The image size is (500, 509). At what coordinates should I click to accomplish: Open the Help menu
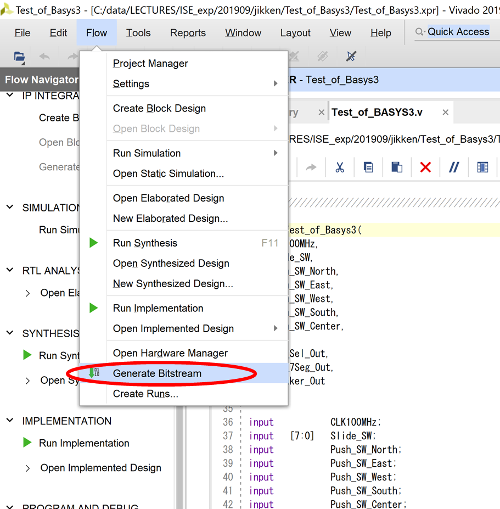(x=381, y=33)
